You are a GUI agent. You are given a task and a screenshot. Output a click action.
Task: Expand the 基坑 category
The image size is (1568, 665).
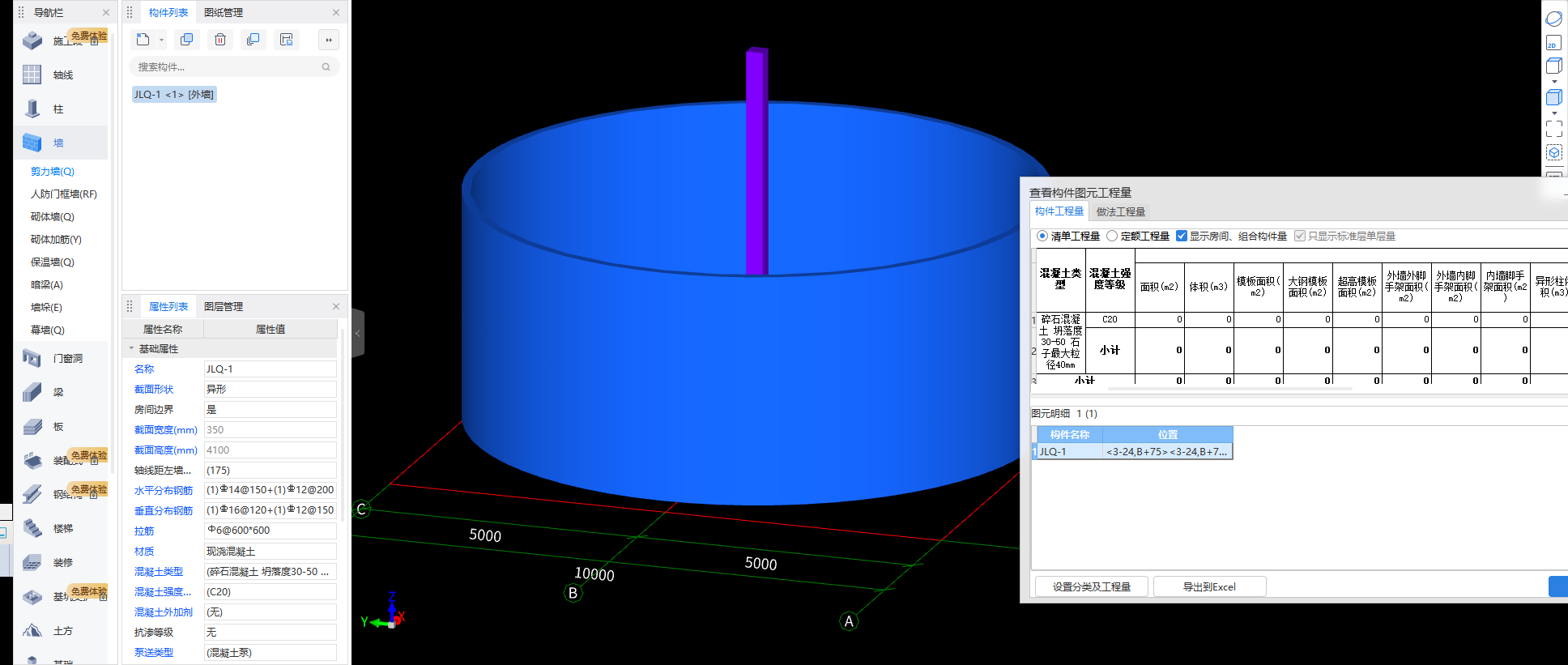point(61,596)
